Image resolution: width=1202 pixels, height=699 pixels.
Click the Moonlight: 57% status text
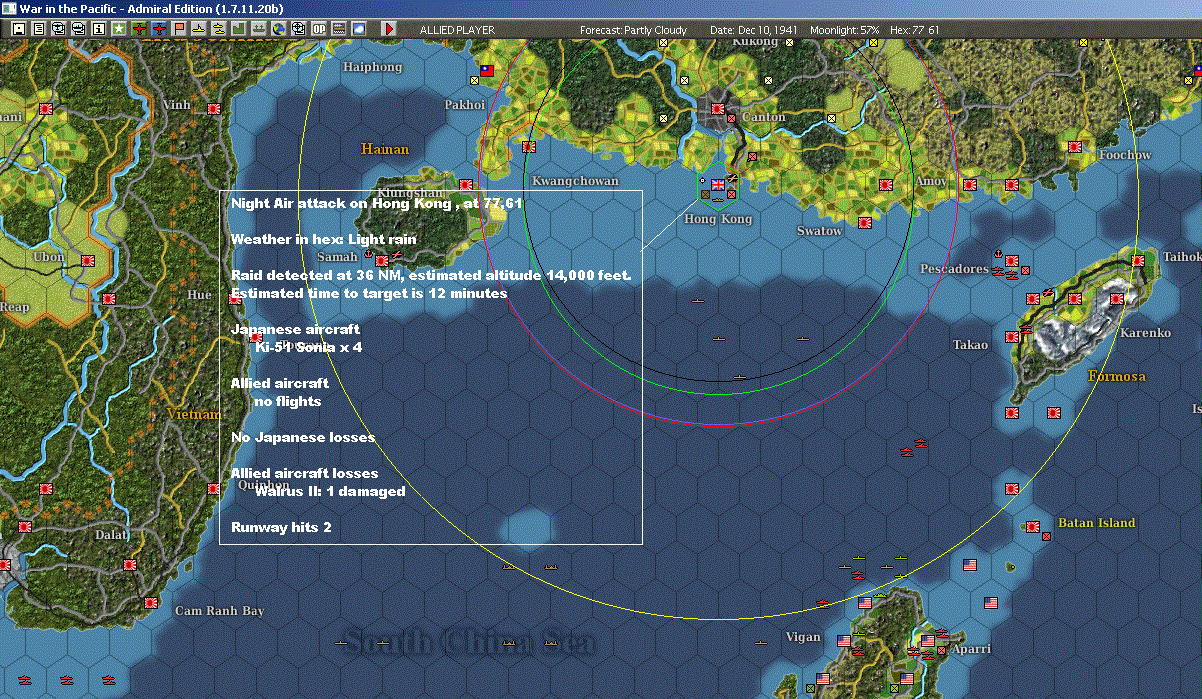tap(844, 30)
